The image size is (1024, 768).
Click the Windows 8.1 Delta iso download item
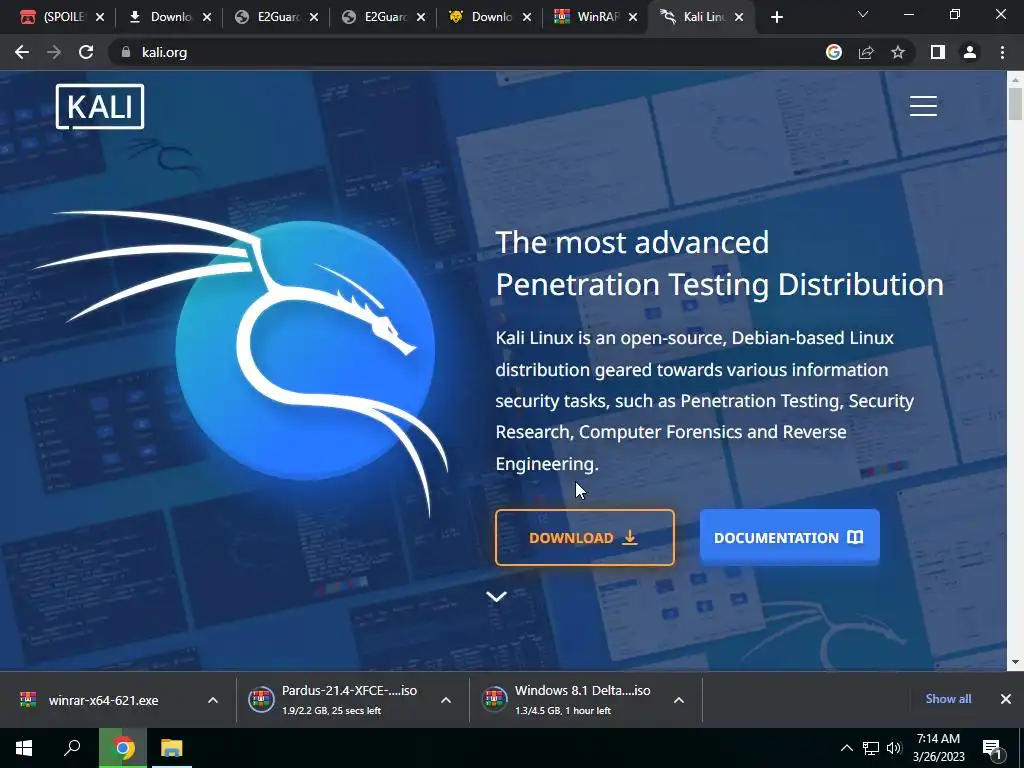coord(583,699)
